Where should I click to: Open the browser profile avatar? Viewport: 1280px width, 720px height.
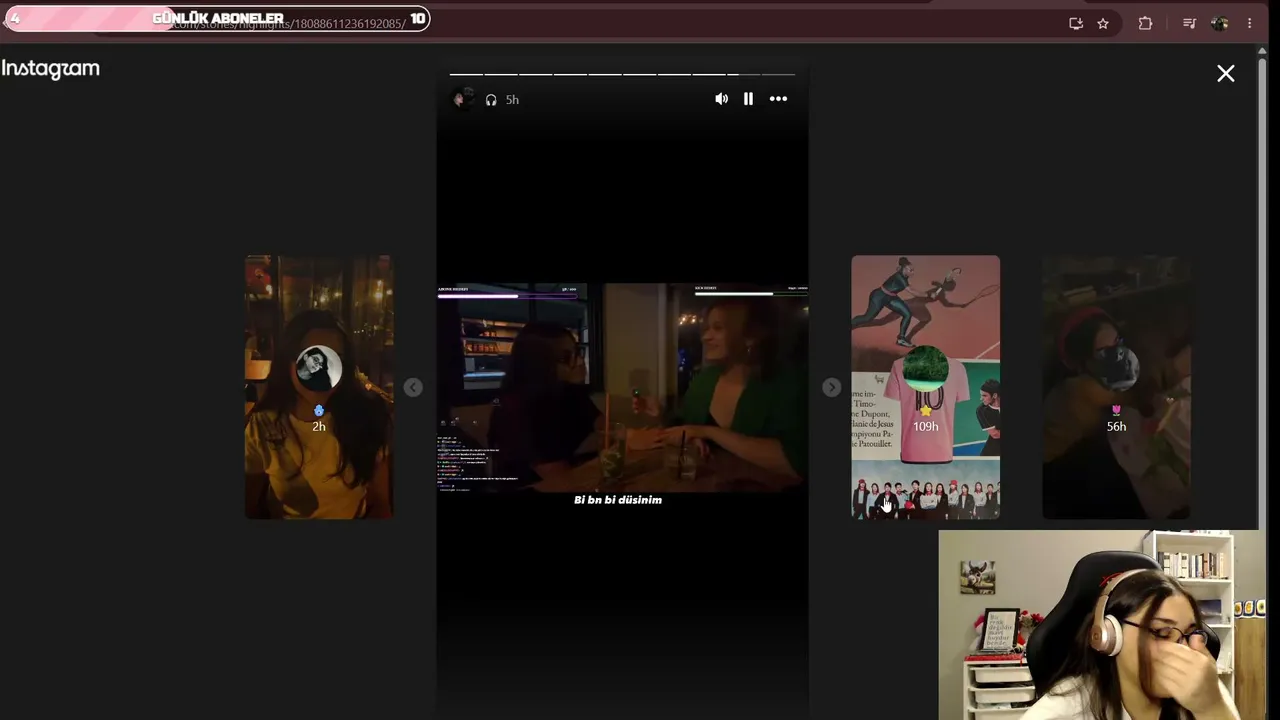click(1219, 23)
